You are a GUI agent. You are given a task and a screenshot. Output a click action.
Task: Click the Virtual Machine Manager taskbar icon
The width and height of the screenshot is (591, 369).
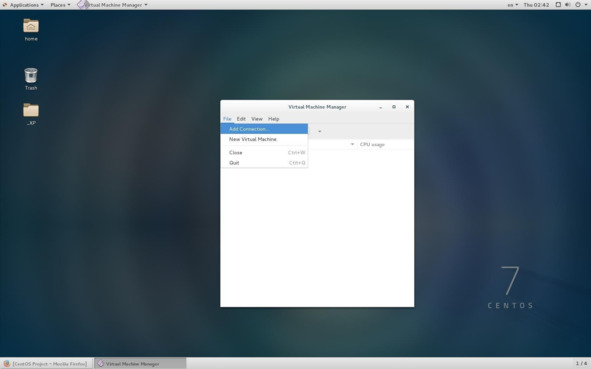(x=101, y=364)
